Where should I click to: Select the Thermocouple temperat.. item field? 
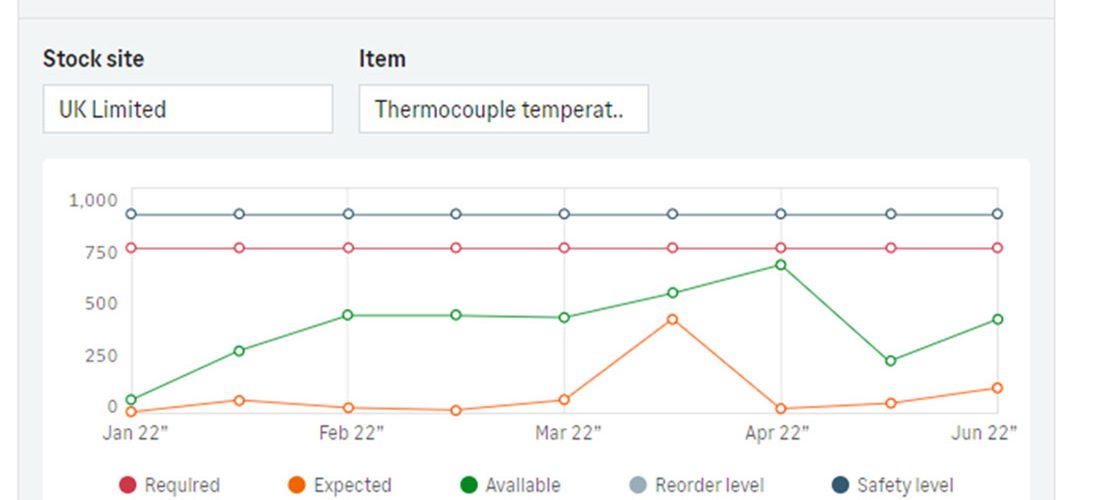click(x=504, y=109)
